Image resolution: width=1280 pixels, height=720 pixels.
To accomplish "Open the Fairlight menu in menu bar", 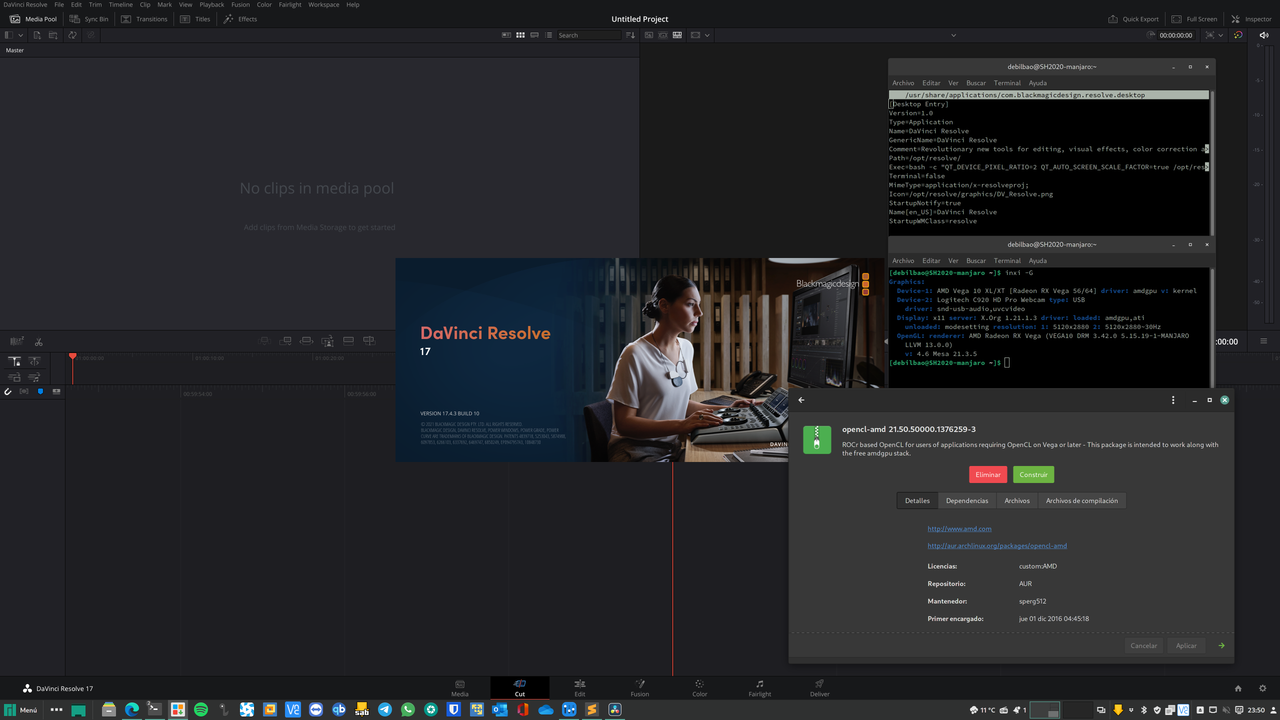I will point(290,5).
